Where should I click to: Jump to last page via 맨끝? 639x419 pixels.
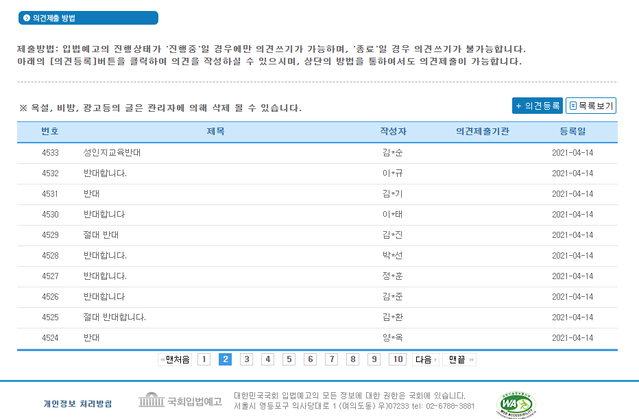pos(459,359)
